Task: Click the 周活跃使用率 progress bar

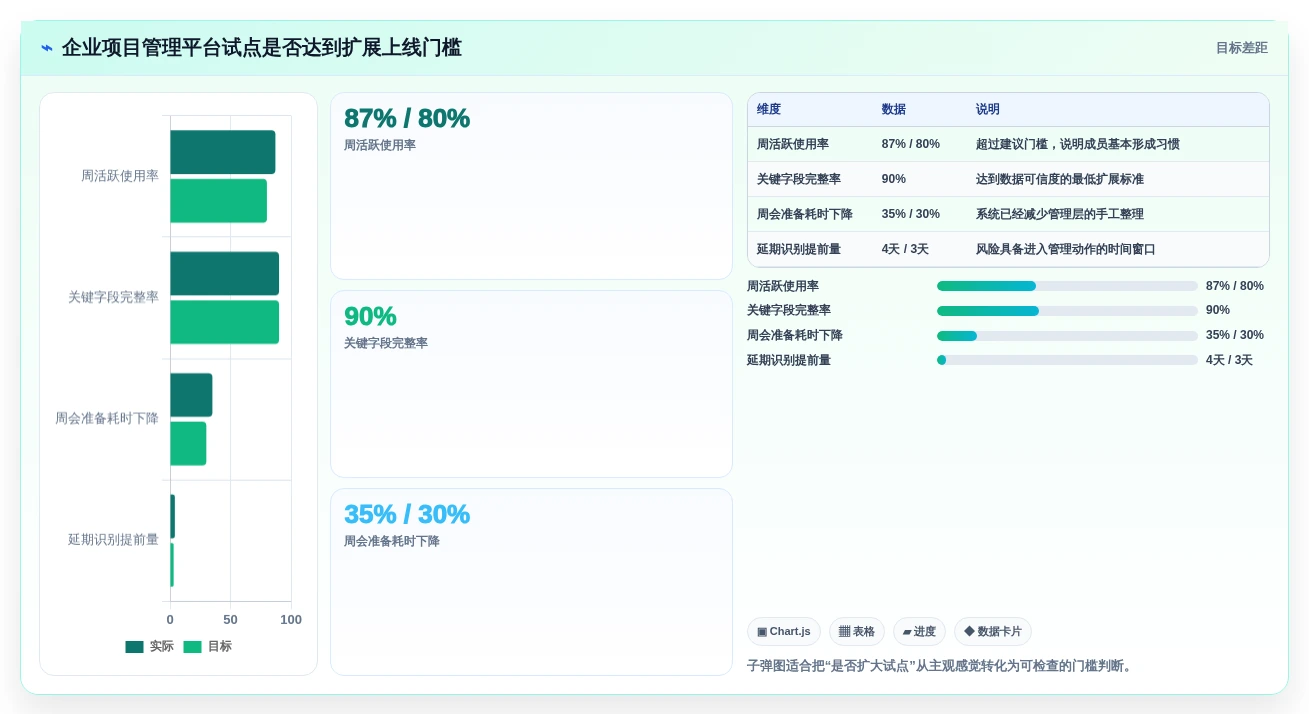Action: pos(1067,286)
